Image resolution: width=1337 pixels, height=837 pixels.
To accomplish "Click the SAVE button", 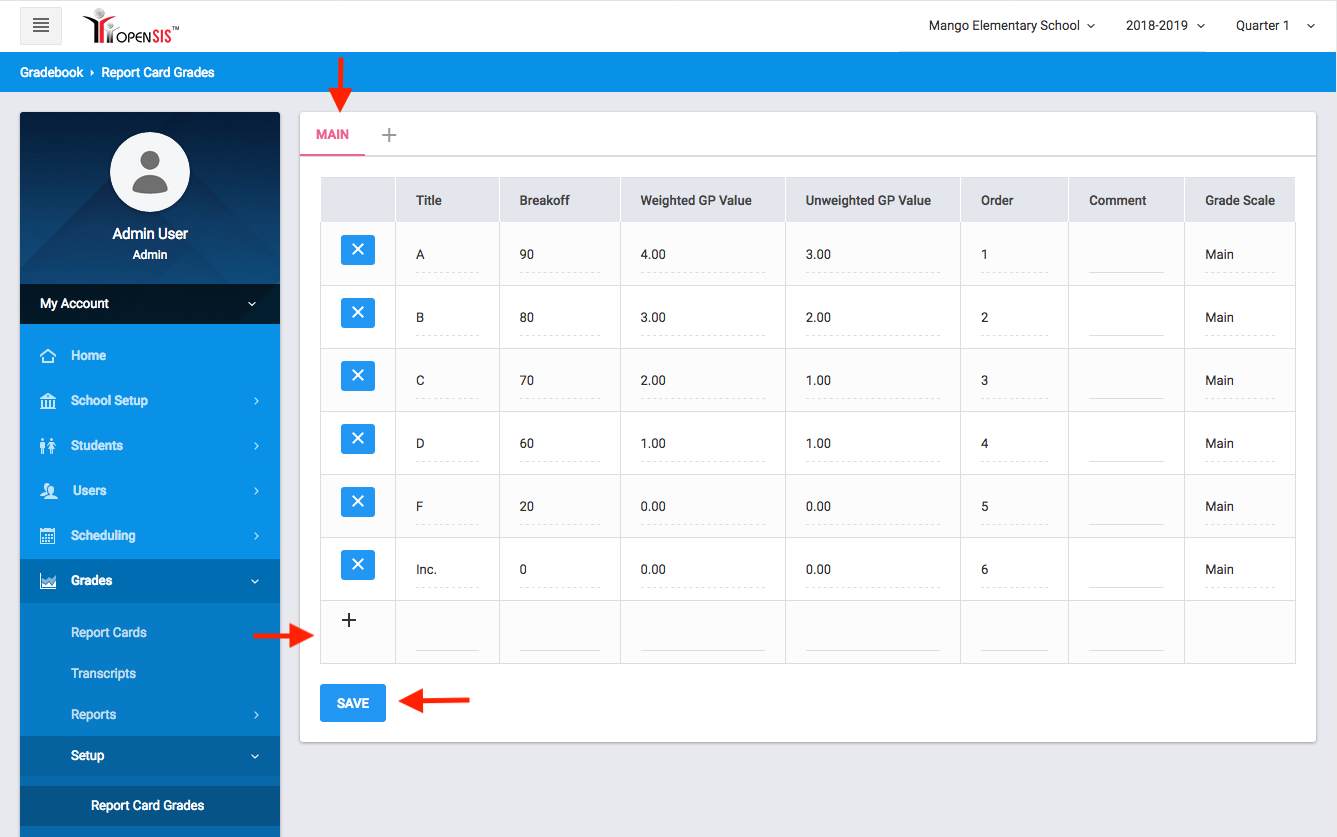I will point(352,703).
